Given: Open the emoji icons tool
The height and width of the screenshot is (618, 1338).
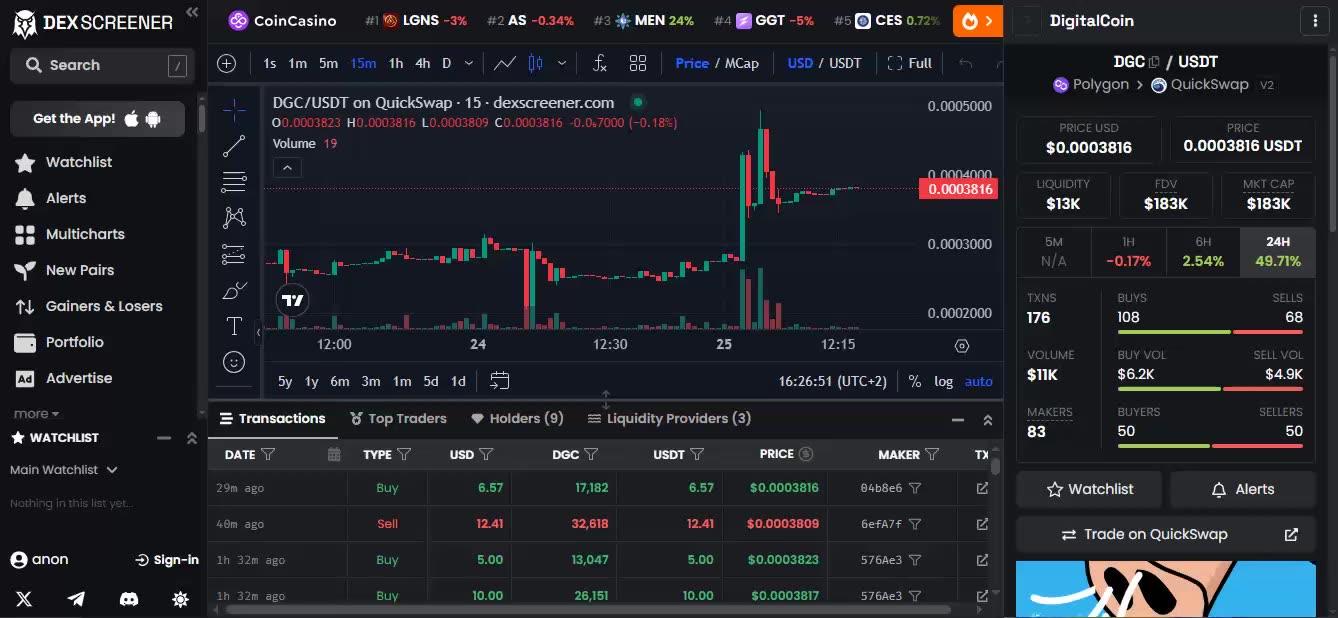Looking at the screenshot, I should [234, 361].
